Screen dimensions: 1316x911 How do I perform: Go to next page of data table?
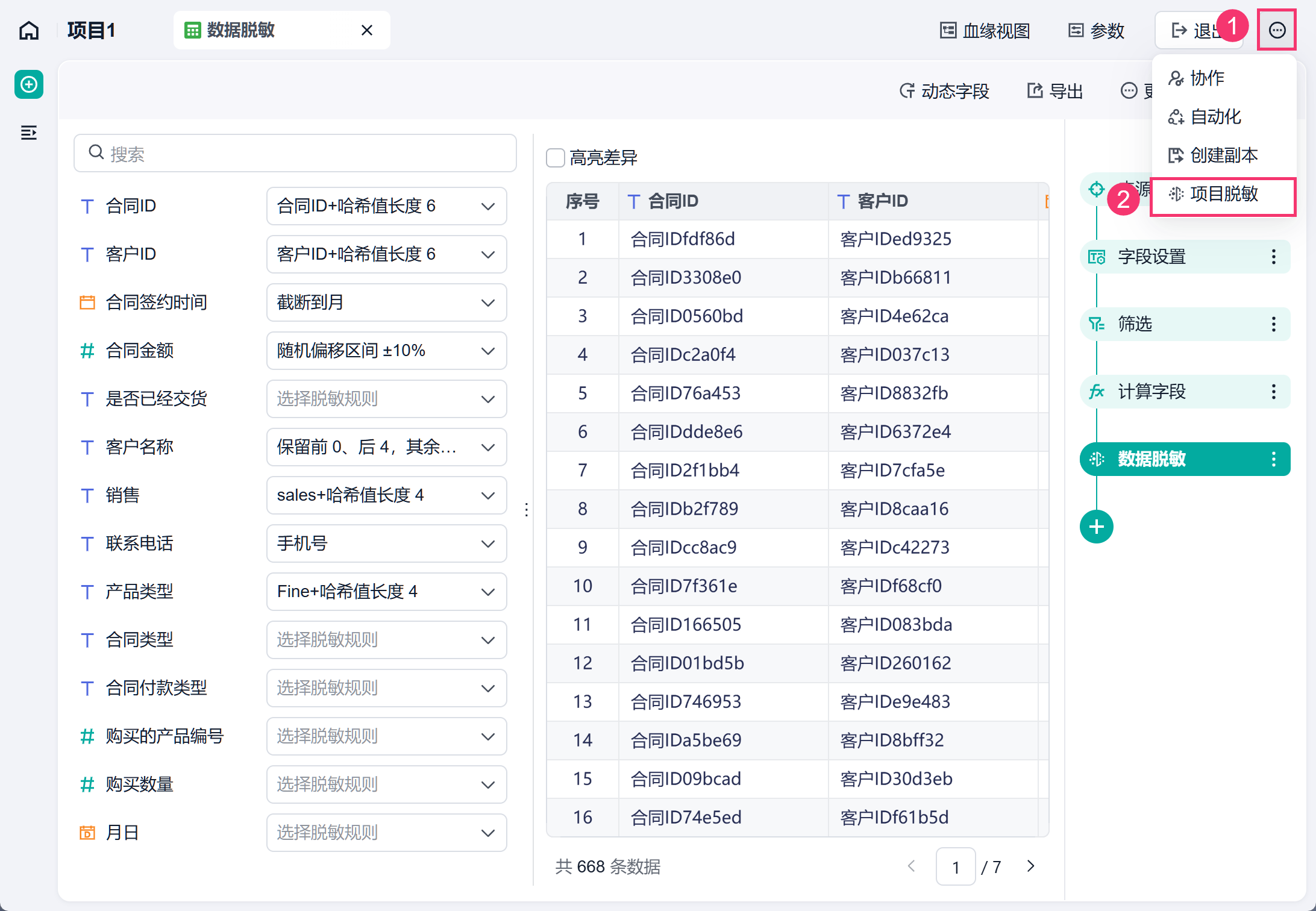click(1030, 866)
